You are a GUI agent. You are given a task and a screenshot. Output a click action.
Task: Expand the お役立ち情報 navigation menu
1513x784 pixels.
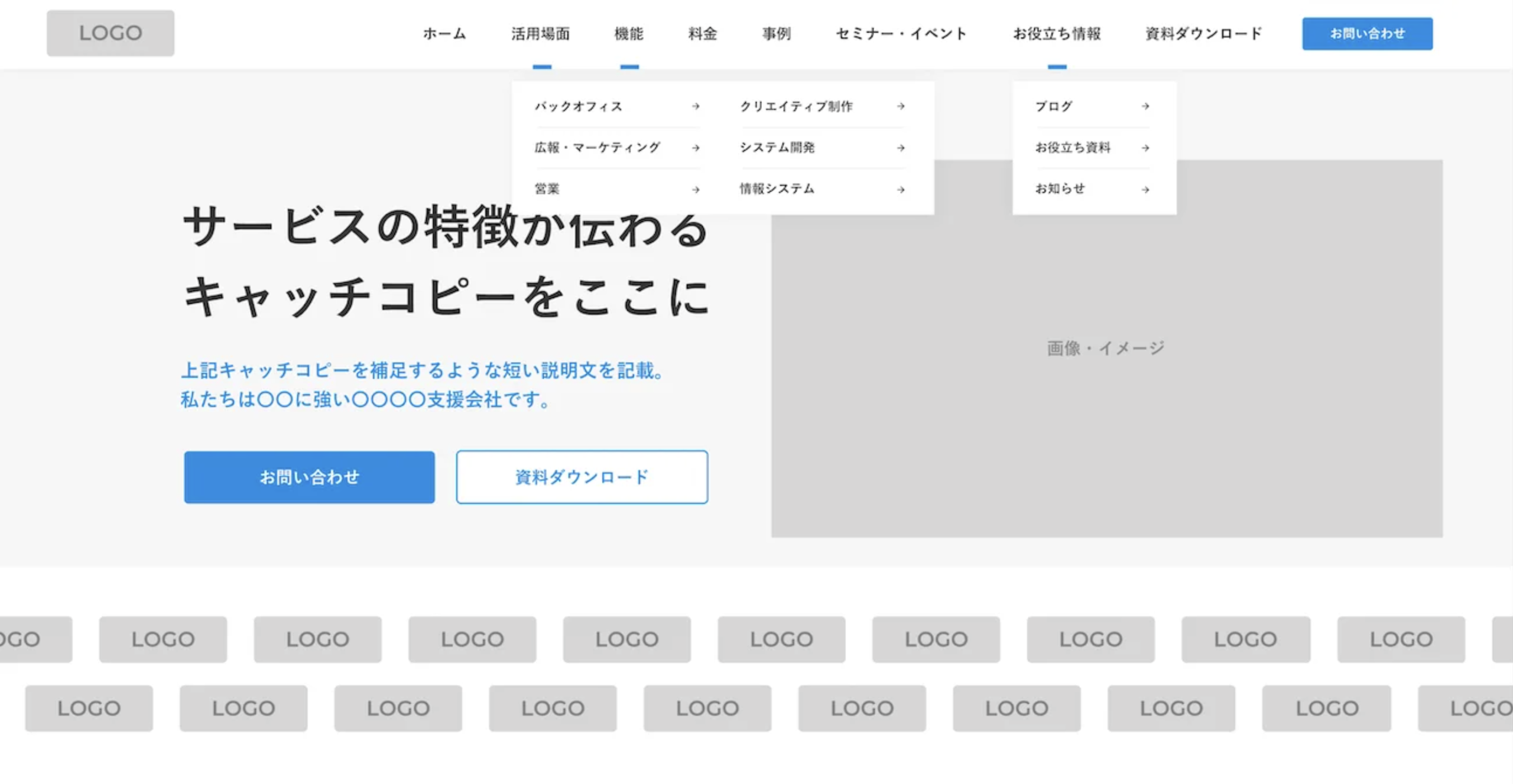tap(1057, 34)
